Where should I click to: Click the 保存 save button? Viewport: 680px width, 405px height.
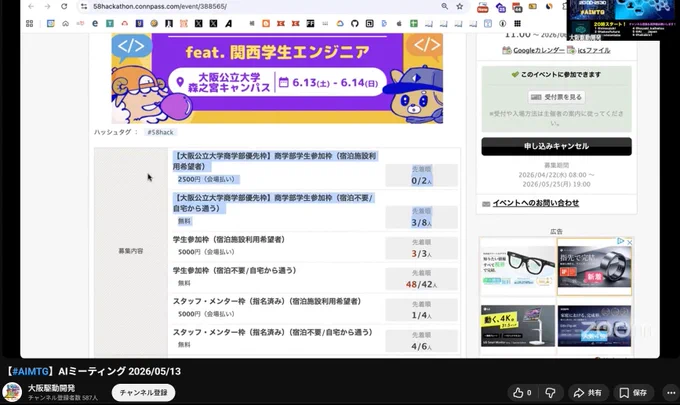click(x=634, y=393)
